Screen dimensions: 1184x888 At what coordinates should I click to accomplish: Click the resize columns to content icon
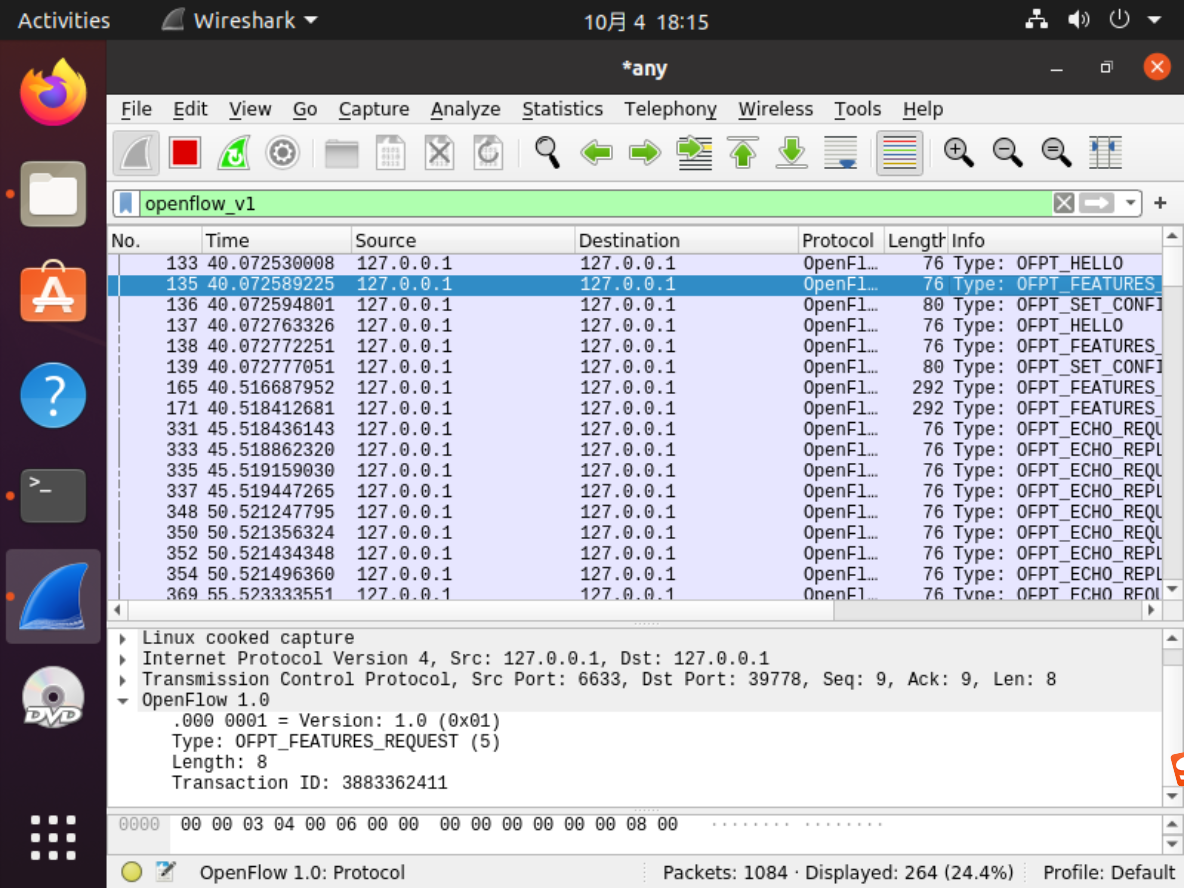[x=1105, y=153]
